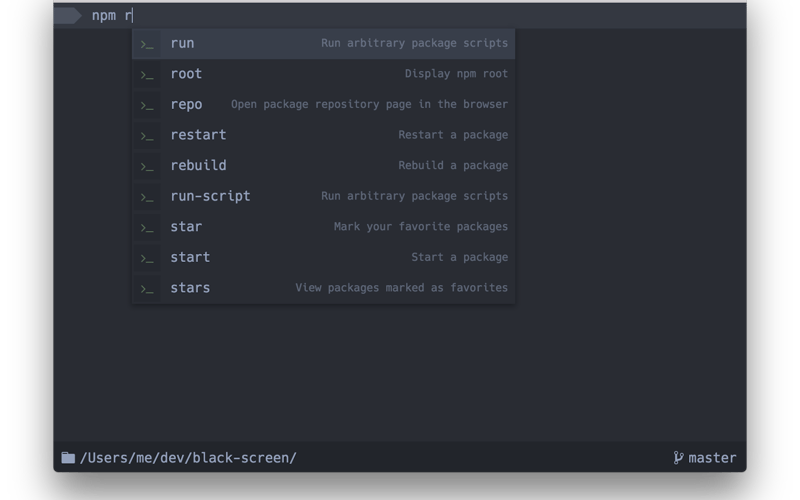This screenshot has height=500, width=800.
Task: Select the 'stars' suggestion
Action: pos(323,288)
